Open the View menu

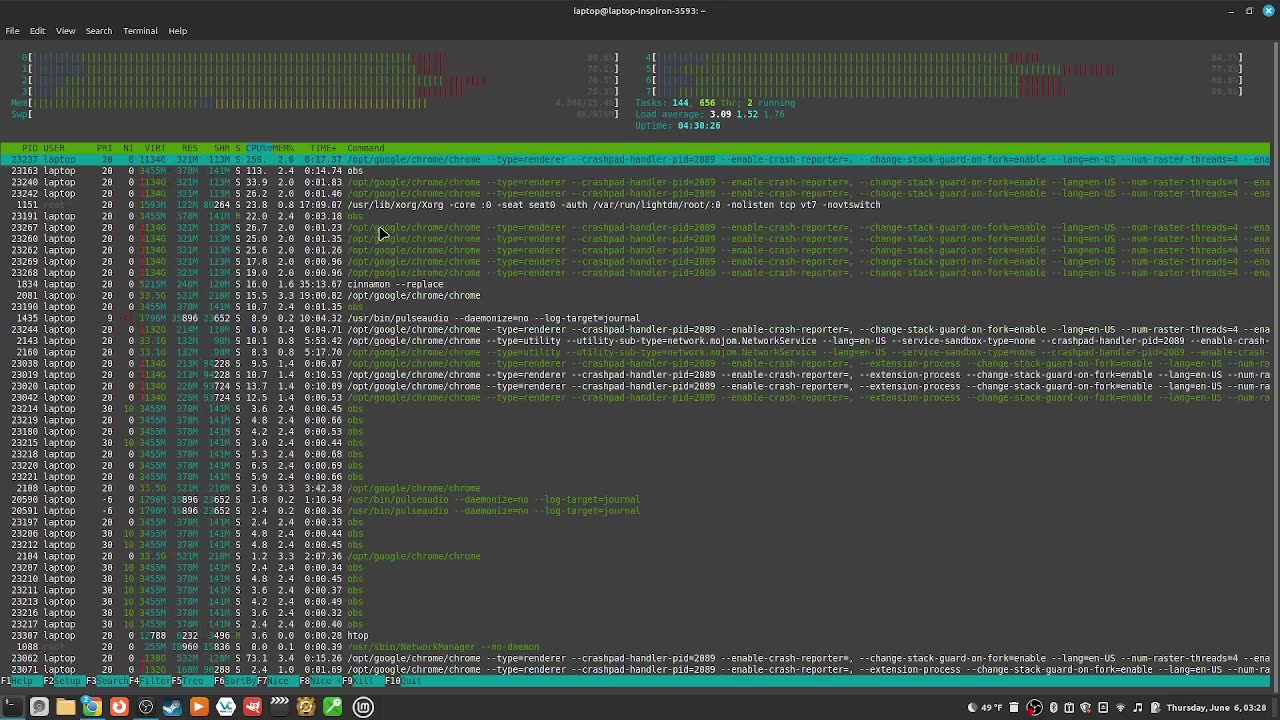pos(65,31)
